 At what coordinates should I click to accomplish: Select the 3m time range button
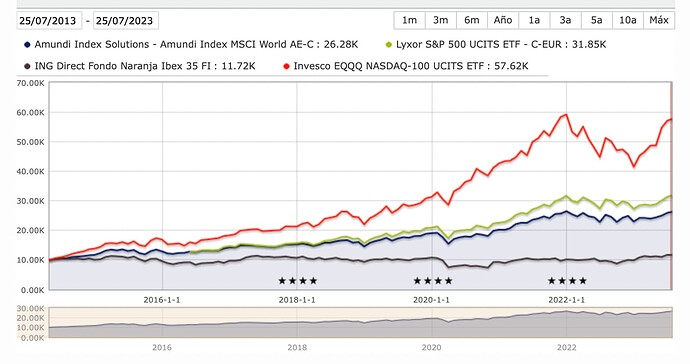click(440, 20)
